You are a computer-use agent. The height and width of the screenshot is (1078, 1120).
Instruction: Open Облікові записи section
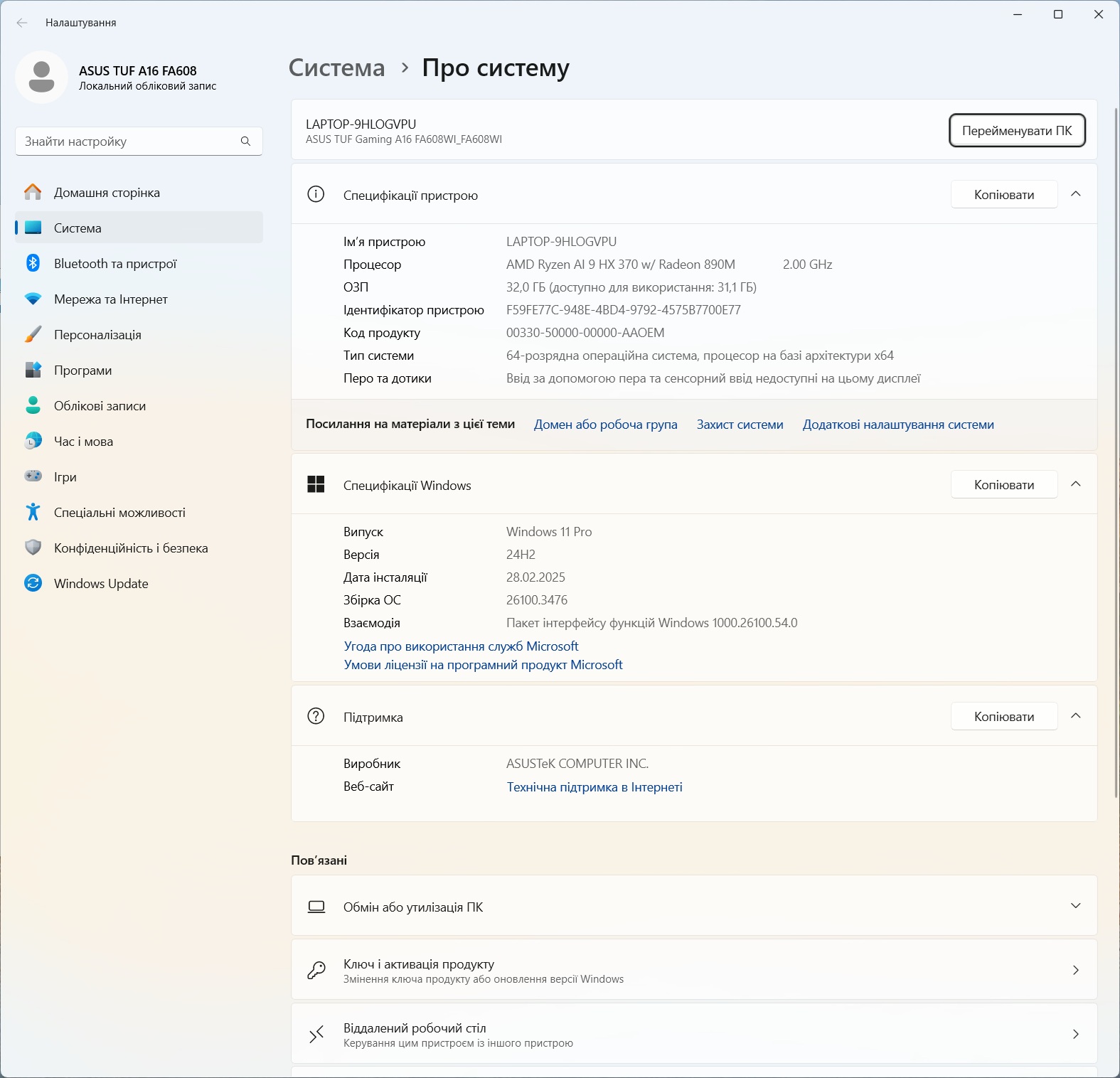pos(139,405)
